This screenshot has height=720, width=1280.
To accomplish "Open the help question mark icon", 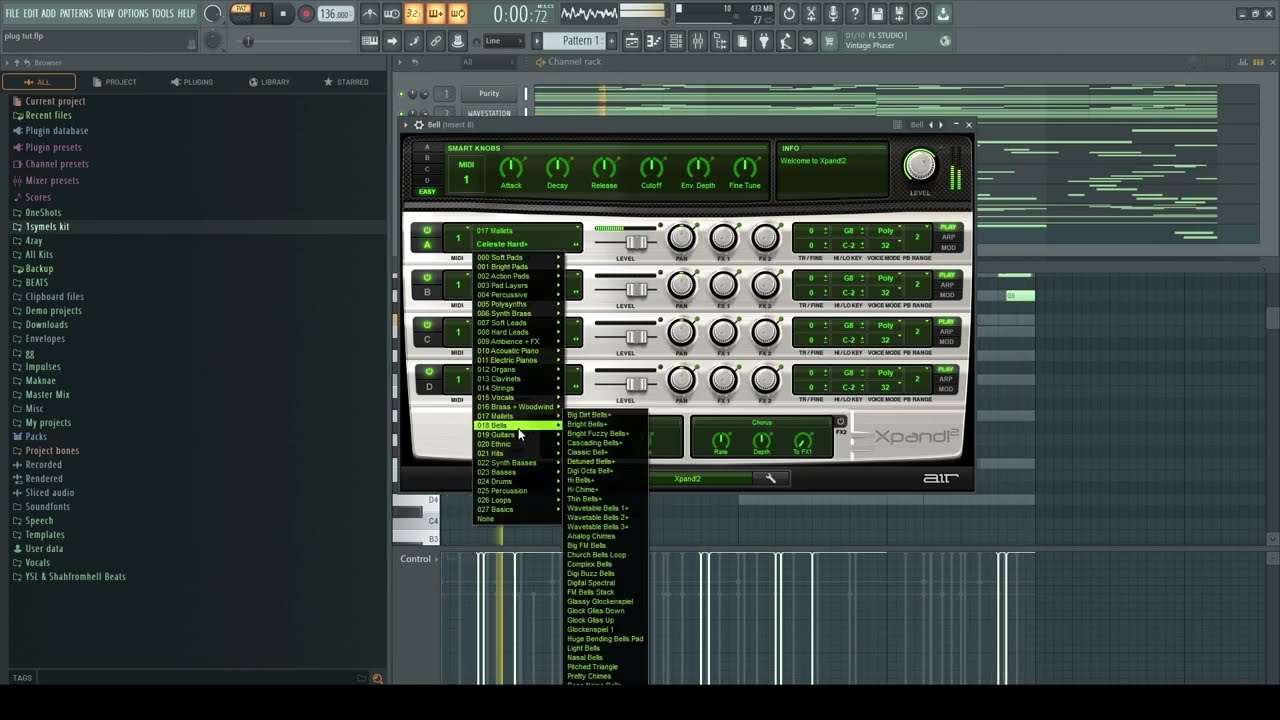I will pyautogui.click(x=855, y=14).
